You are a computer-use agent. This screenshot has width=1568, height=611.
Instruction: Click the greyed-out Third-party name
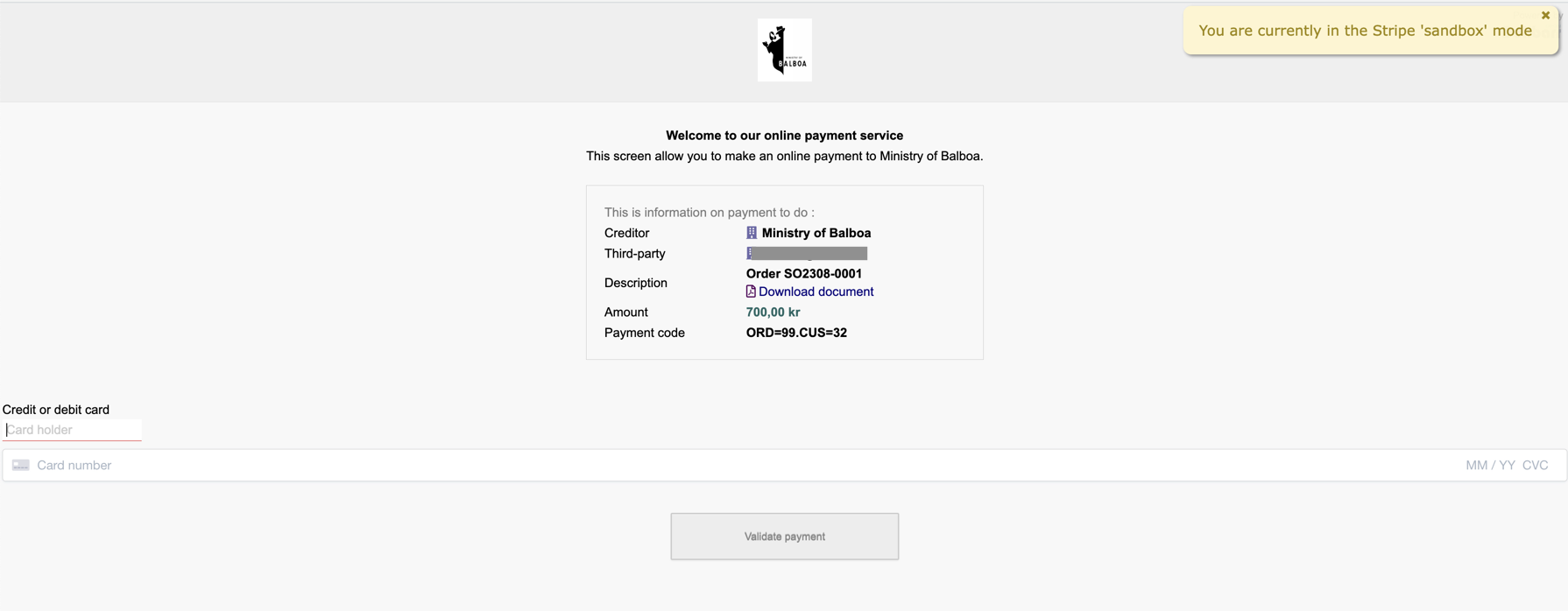[x=810, y=253]
